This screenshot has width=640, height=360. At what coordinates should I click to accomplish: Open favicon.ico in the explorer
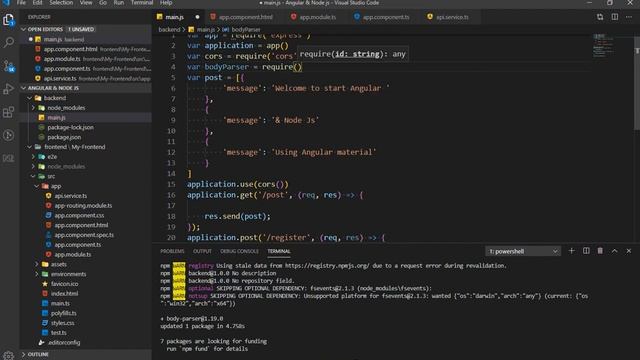click(x=86, y=284)
